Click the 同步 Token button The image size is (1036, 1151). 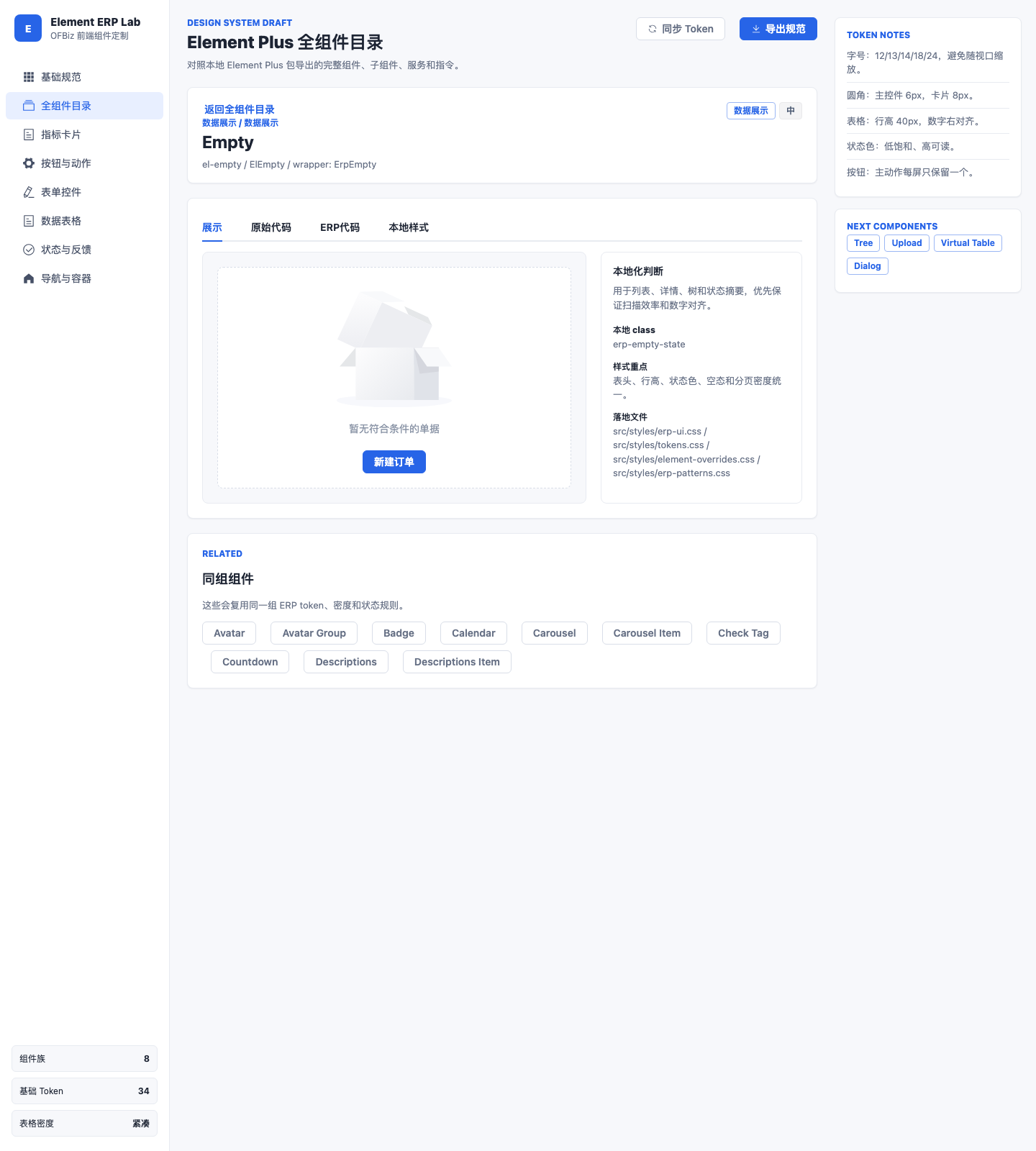[x=681, y=29]
